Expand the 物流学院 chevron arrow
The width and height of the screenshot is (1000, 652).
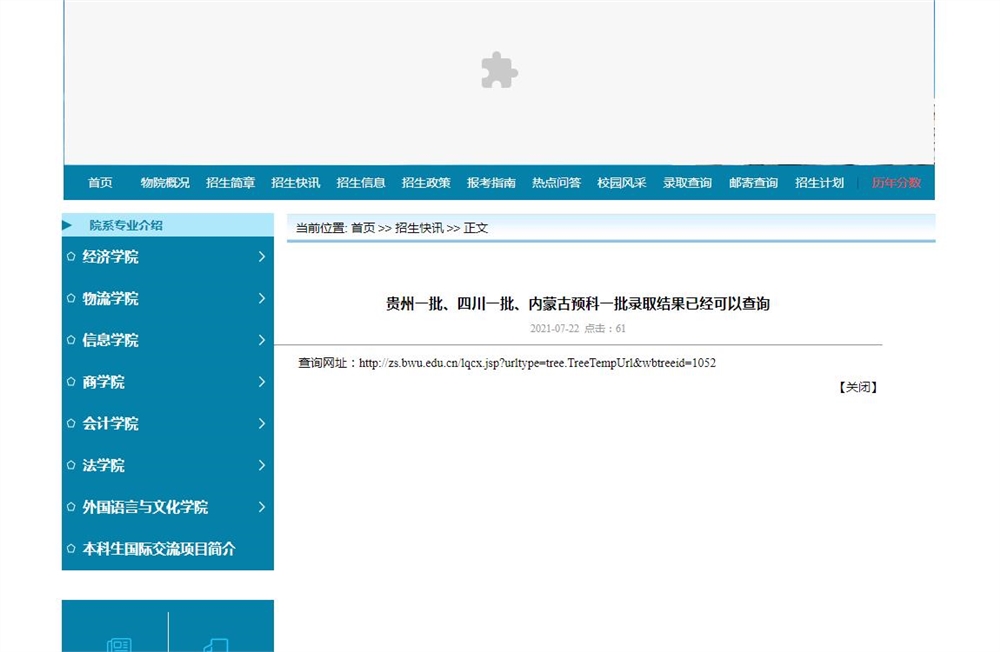(x=261, y=298)
